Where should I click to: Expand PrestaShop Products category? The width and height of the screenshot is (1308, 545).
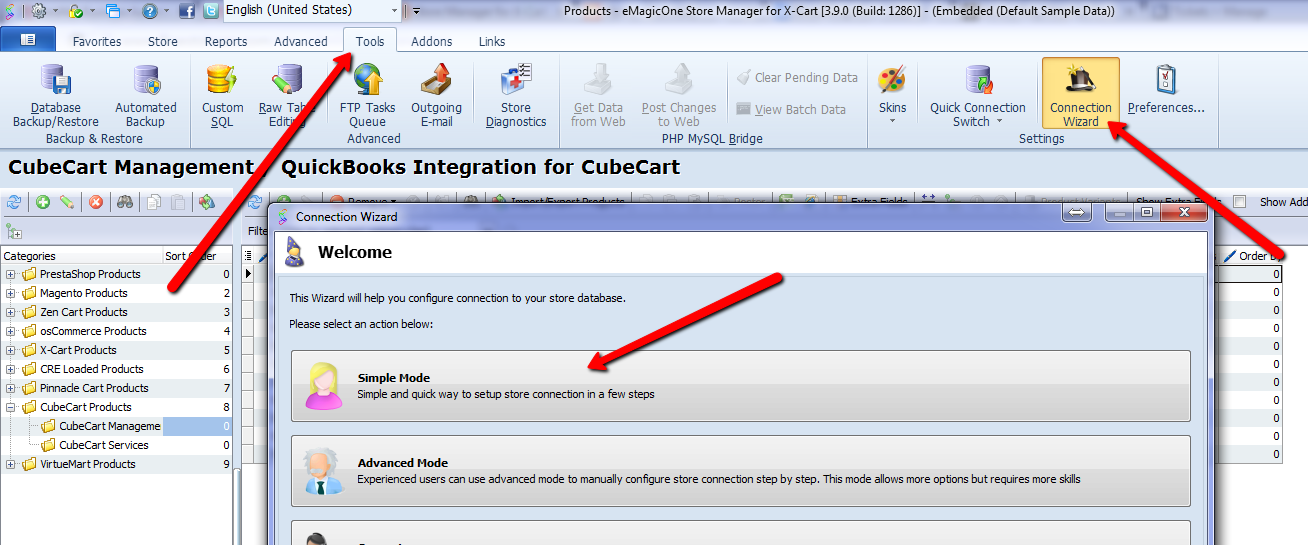tap(11, 274)
